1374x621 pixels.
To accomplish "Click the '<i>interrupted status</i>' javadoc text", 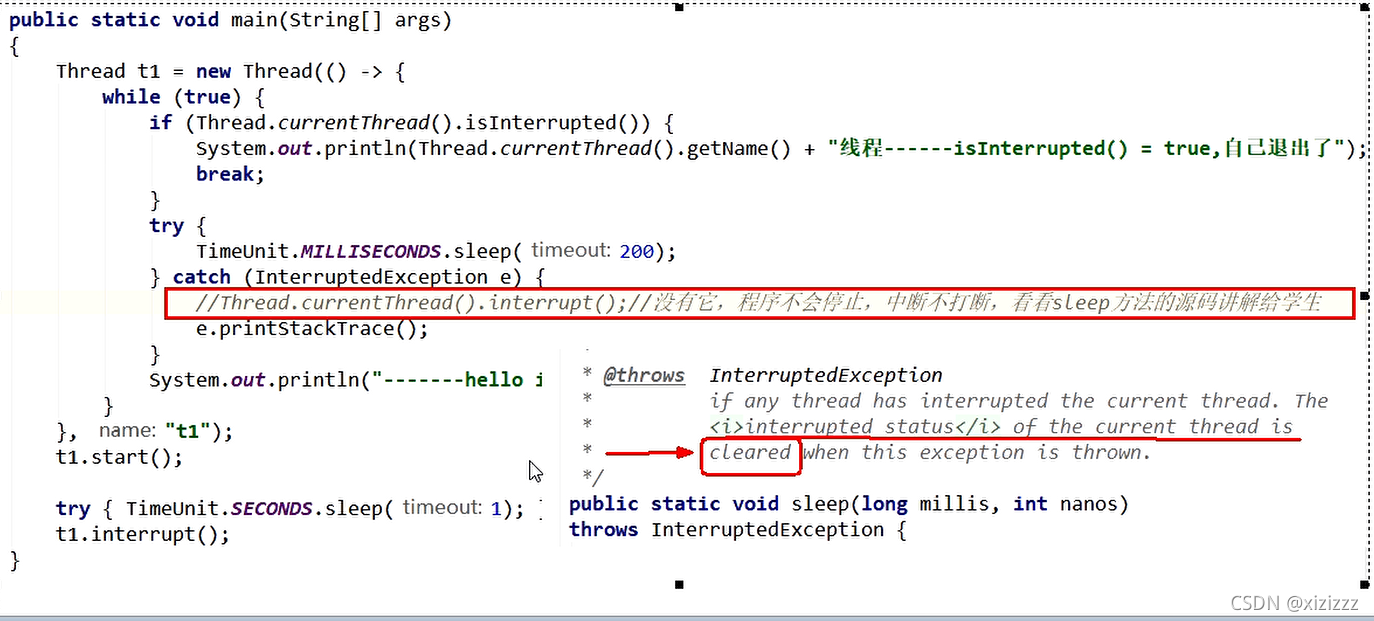I will [855, 427].
